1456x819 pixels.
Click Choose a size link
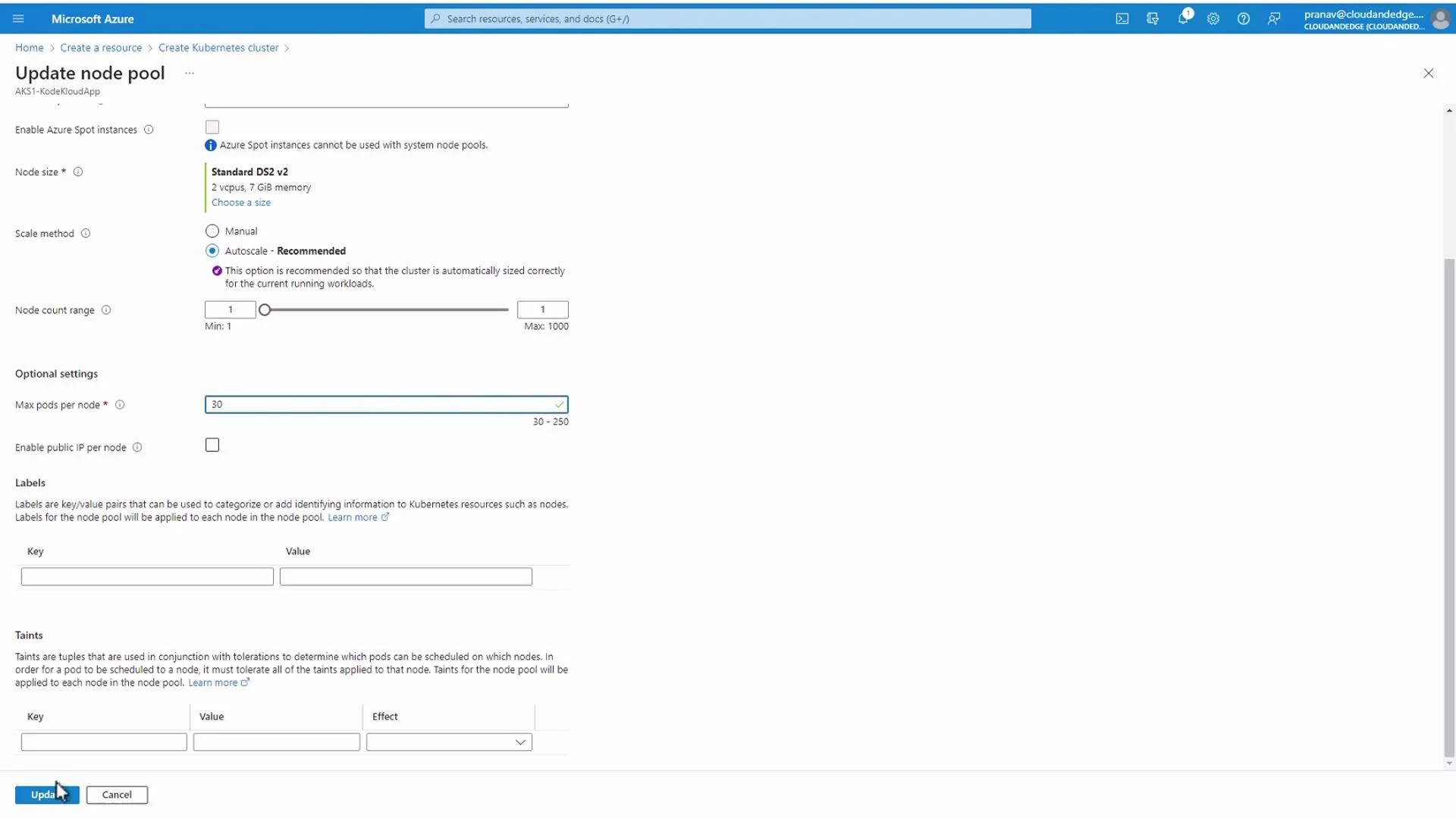click(241, 202)
